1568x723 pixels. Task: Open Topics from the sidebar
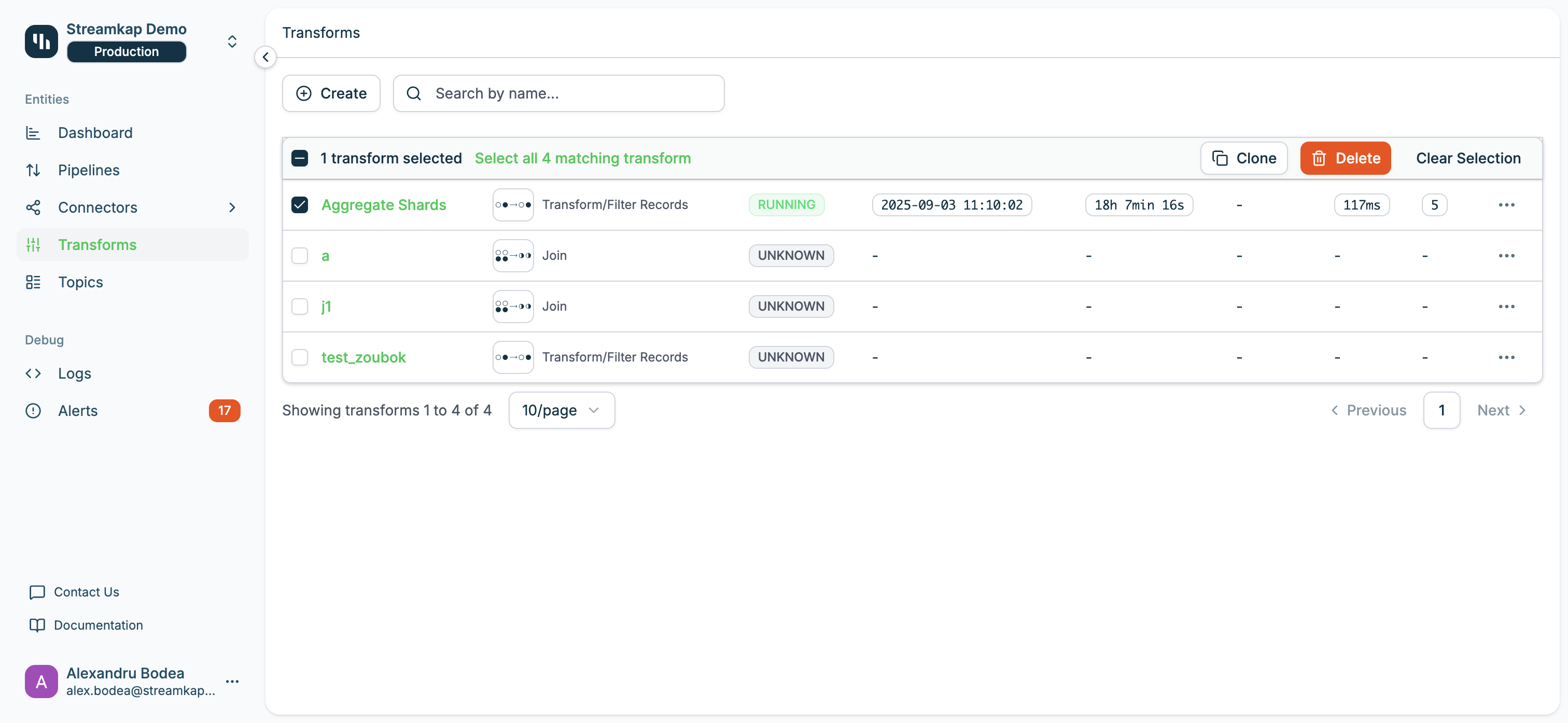tap(80, 282)
